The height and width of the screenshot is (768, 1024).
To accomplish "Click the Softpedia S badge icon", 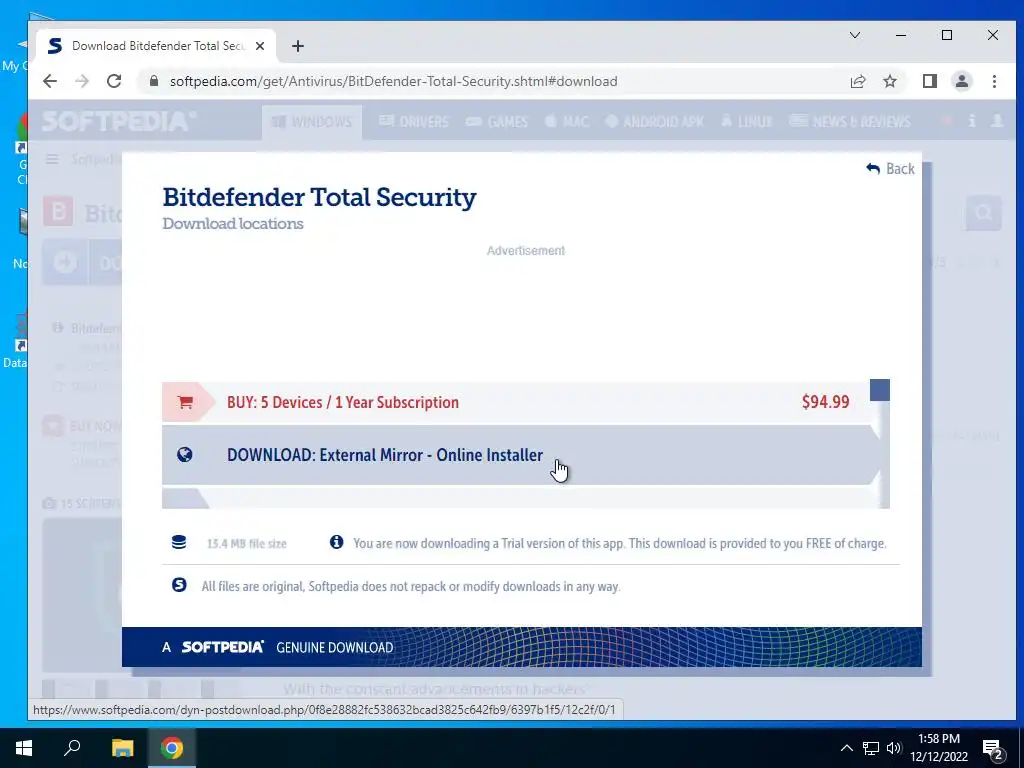I will (179, 585).
